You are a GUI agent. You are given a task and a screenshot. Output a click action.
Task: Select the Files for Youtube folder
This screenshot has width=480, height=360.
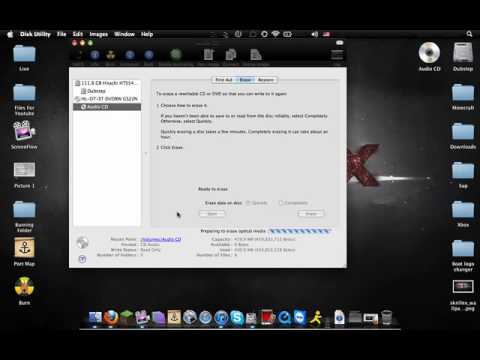tap(24, 92)
